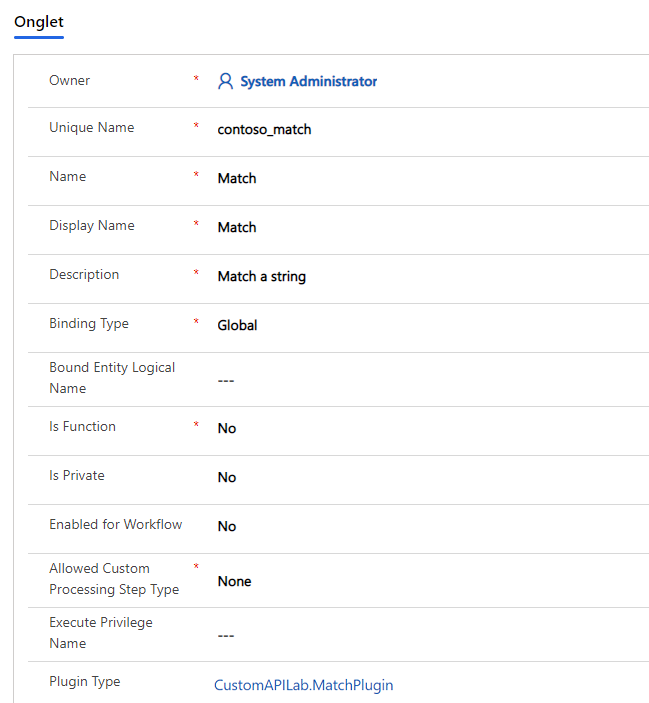Select the Onglet tab
649x703 pixels.
39,22
